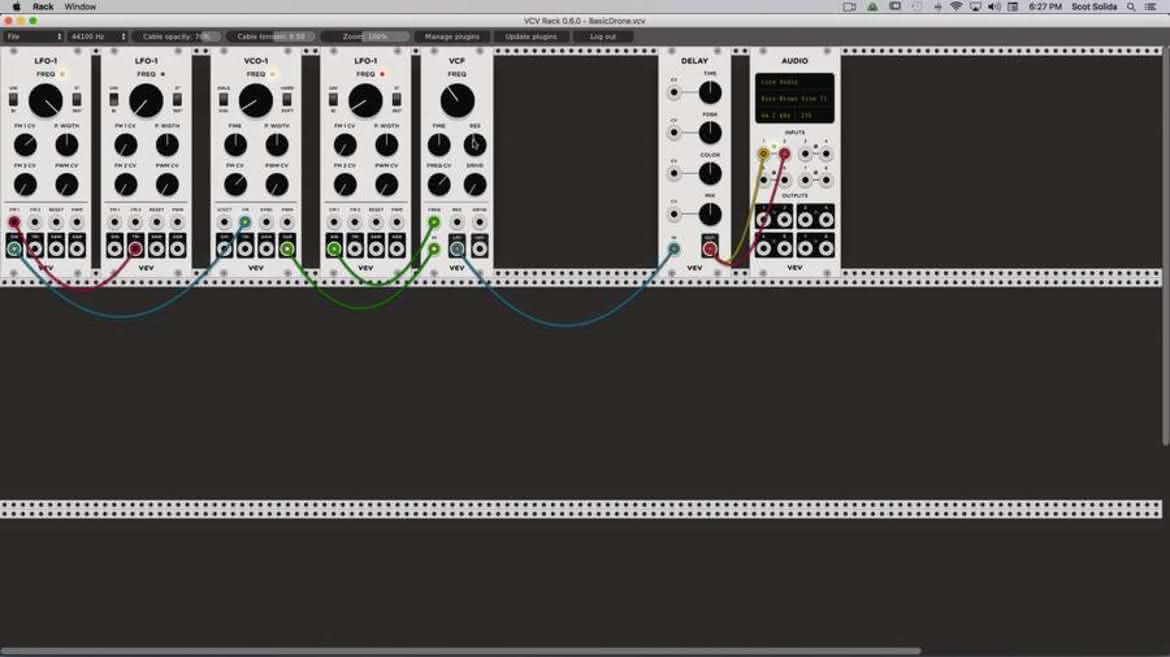Toggle VCO-1 ANLG/DIGI mode switch
The height and width of the screenshot is (657, 1170).
click(223, 99)
